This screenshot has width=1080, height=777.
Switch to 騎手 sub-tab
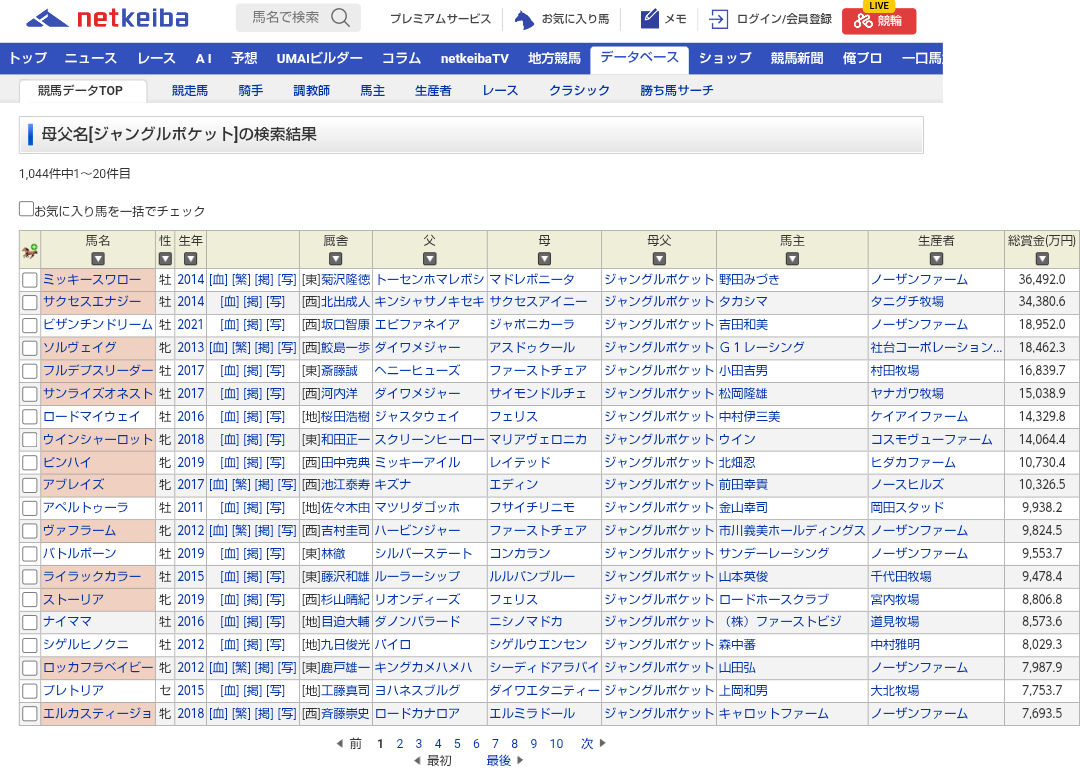tap(251, 90)
